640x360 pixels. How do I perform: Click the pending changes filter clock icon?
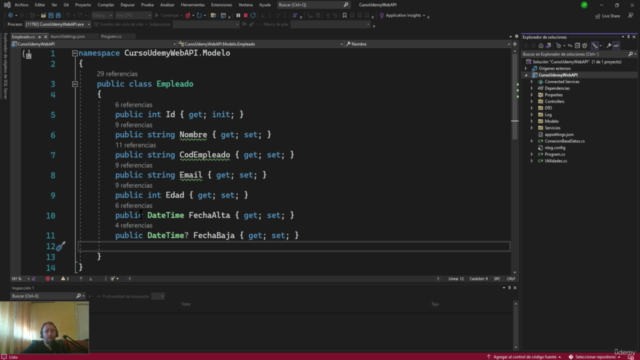pos(558,46)
